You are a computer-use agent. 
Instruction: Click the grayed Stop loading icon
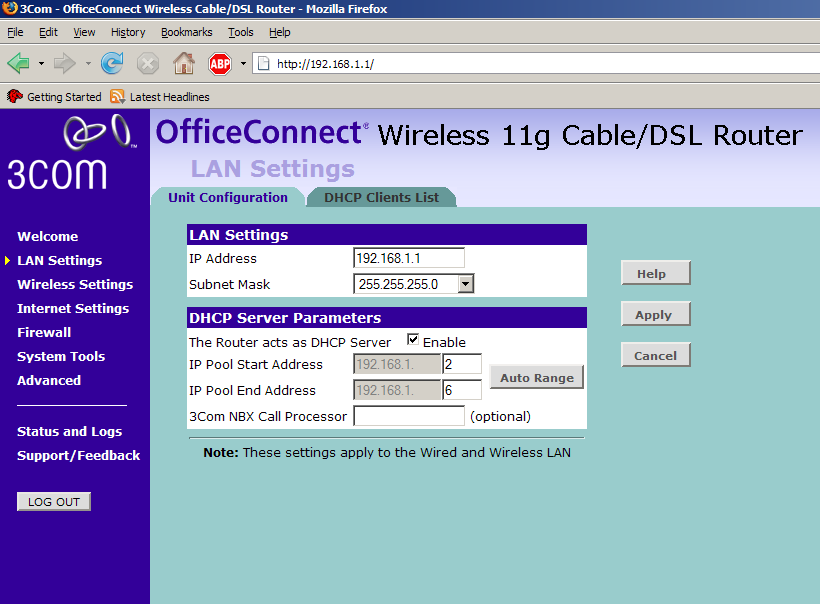pos(148,64)
